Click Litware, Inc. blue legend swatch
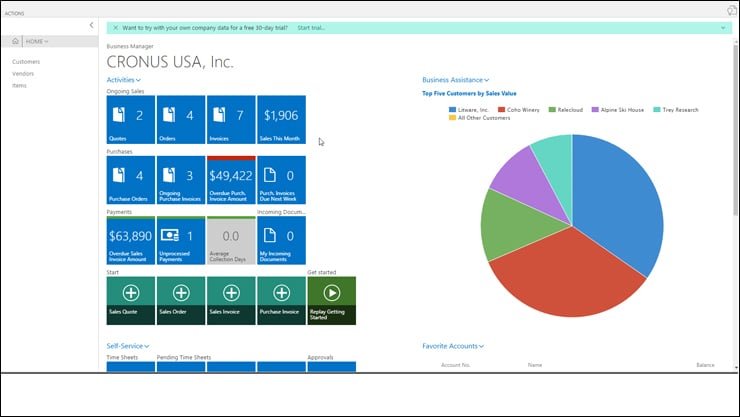 click(x=452, y=109)
